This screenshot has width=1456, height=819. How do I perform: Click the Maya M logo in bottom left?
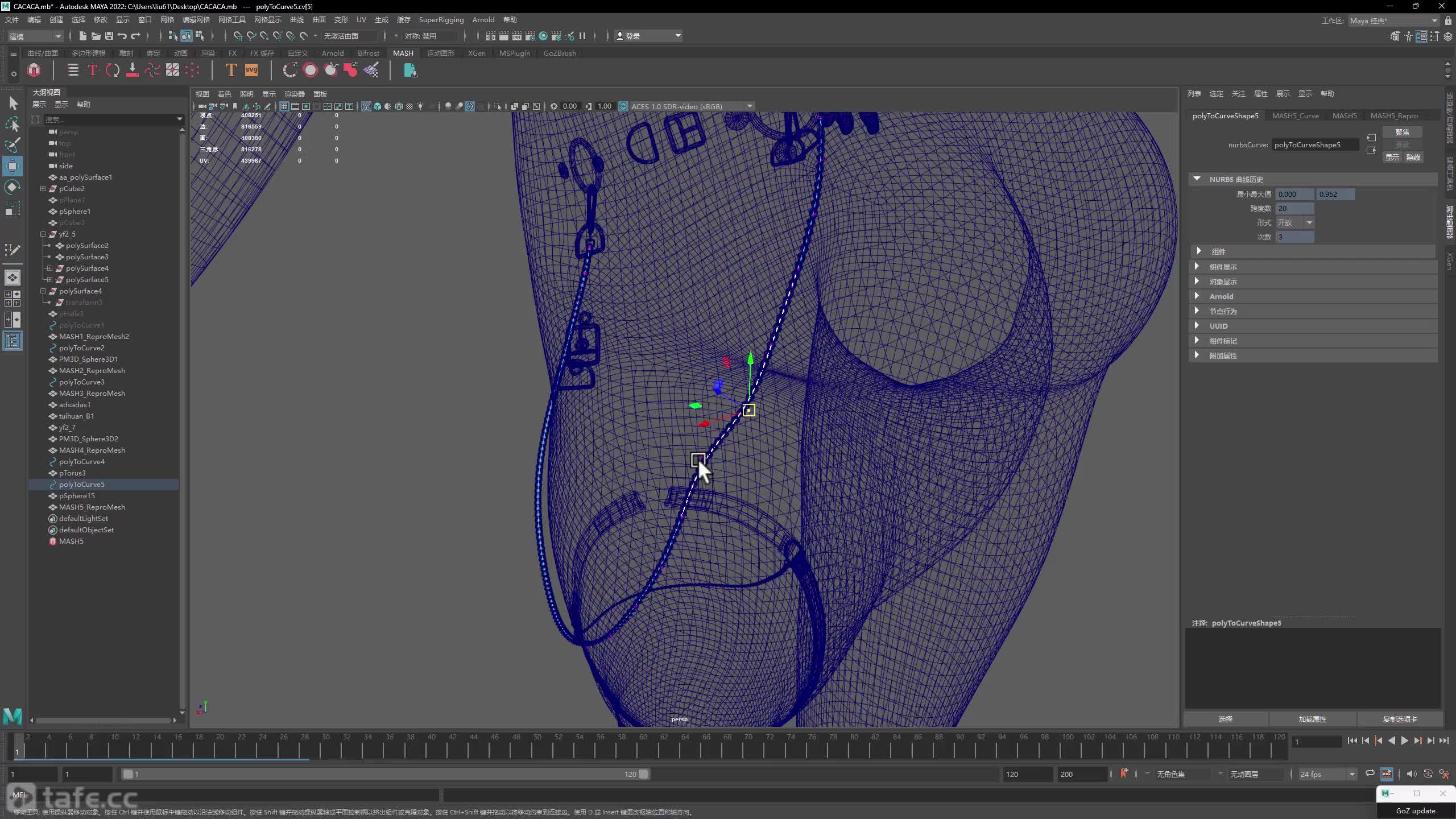click(x=13, y=715)
